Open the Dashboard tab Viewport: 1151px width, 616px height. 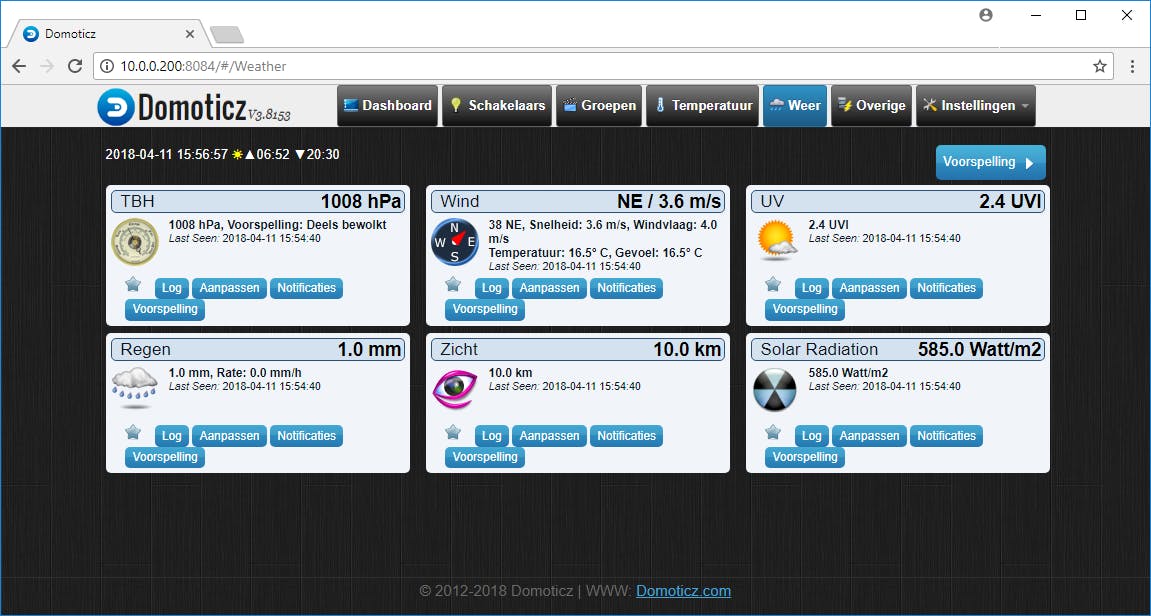tap(388, 106)
